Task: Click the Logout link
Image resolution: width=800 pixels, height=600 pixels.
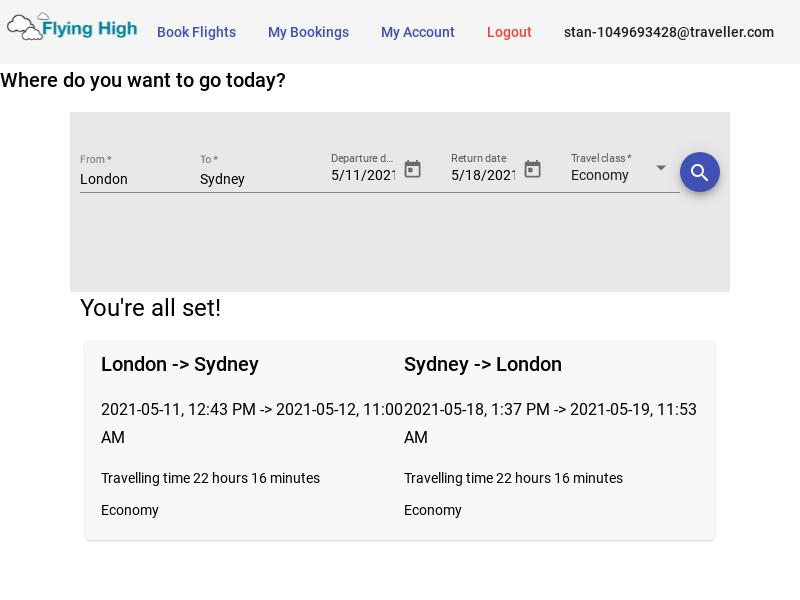Action: coord(509,32)
